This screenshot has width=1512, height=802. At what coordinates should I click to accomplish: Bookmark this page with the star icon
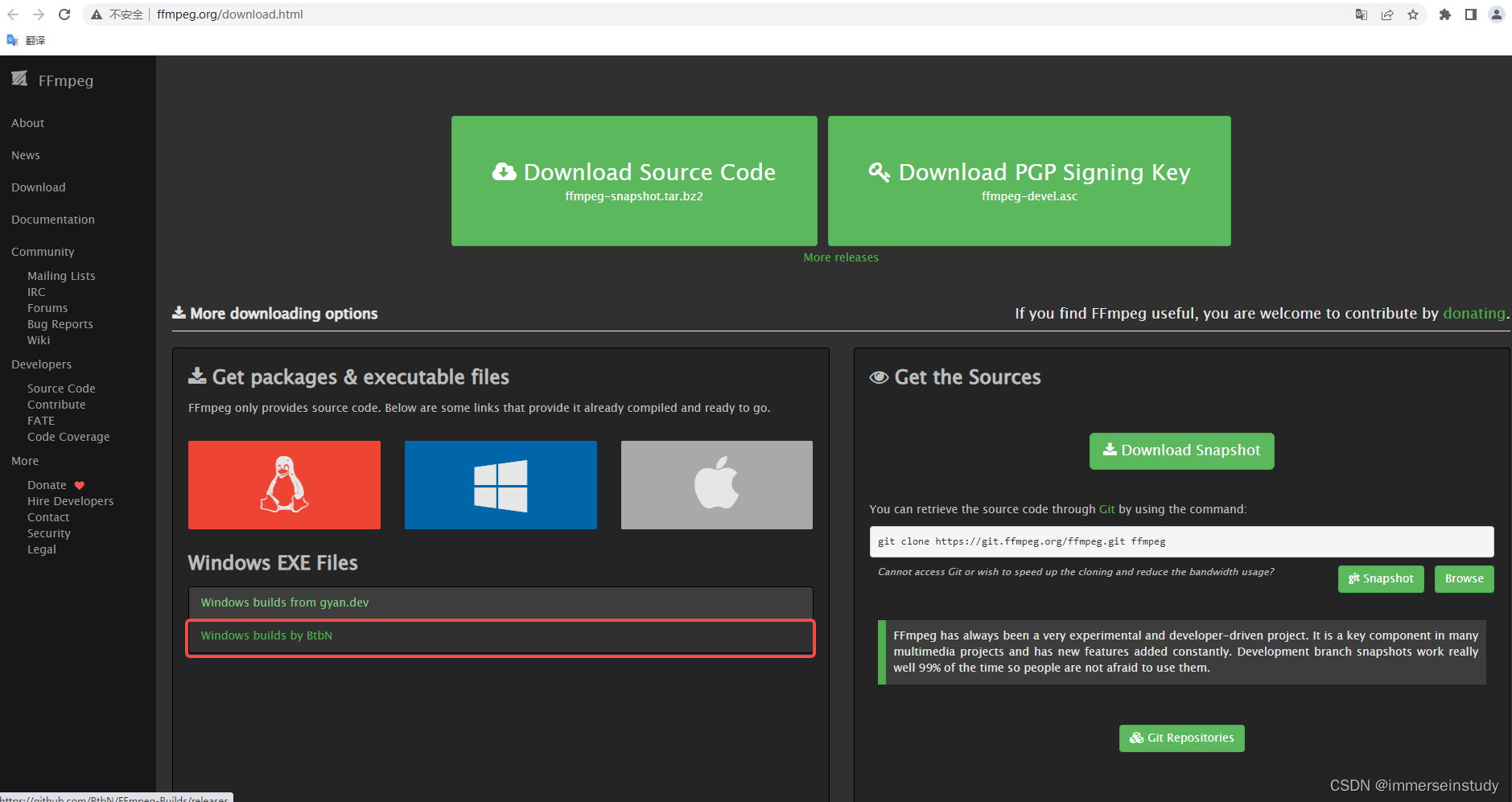tap(1413, 14)
